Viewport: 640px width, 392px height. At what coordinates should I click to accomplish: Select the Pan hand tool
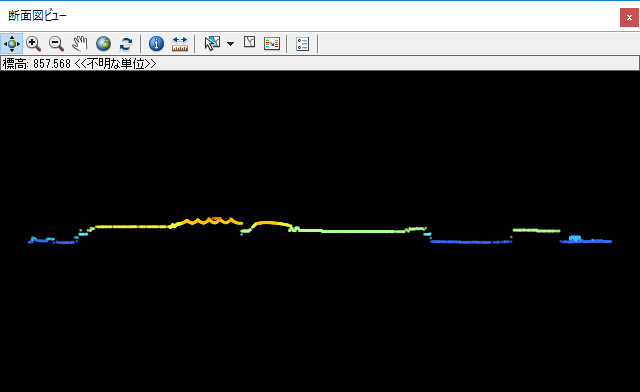[x=80, y=43]
